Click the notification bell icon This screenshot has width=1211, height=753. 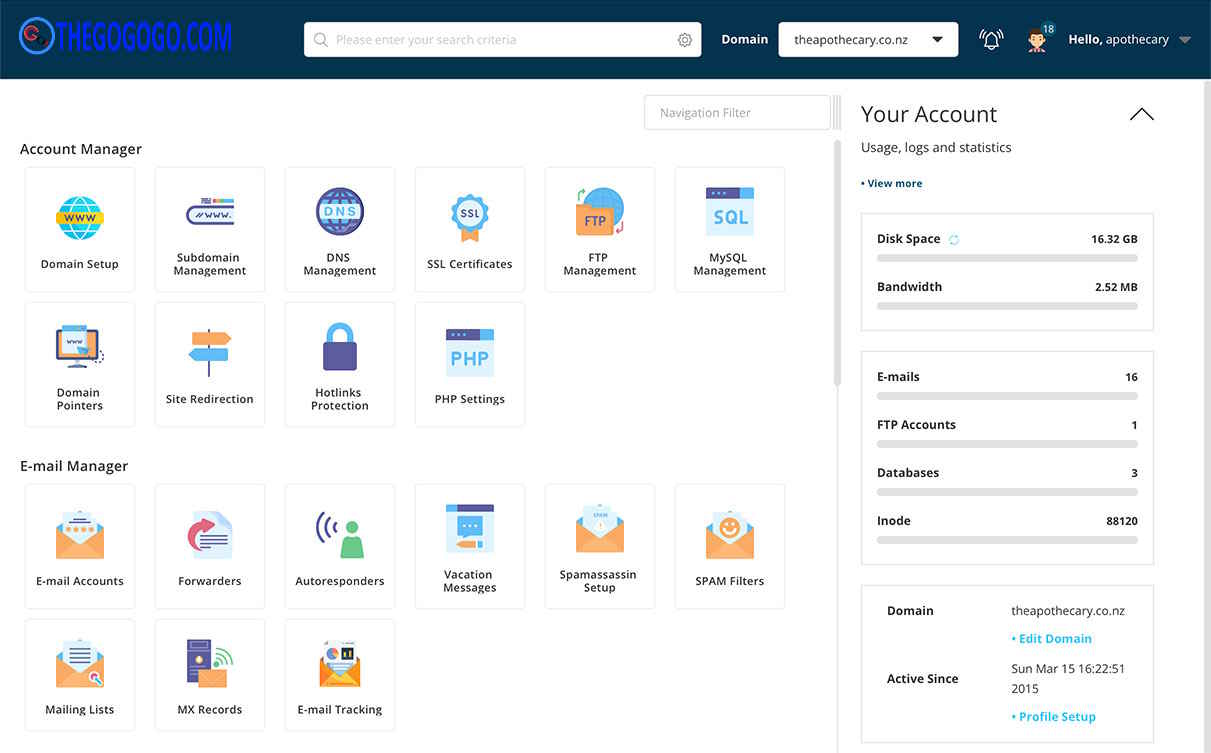click(x=991, y=38)
